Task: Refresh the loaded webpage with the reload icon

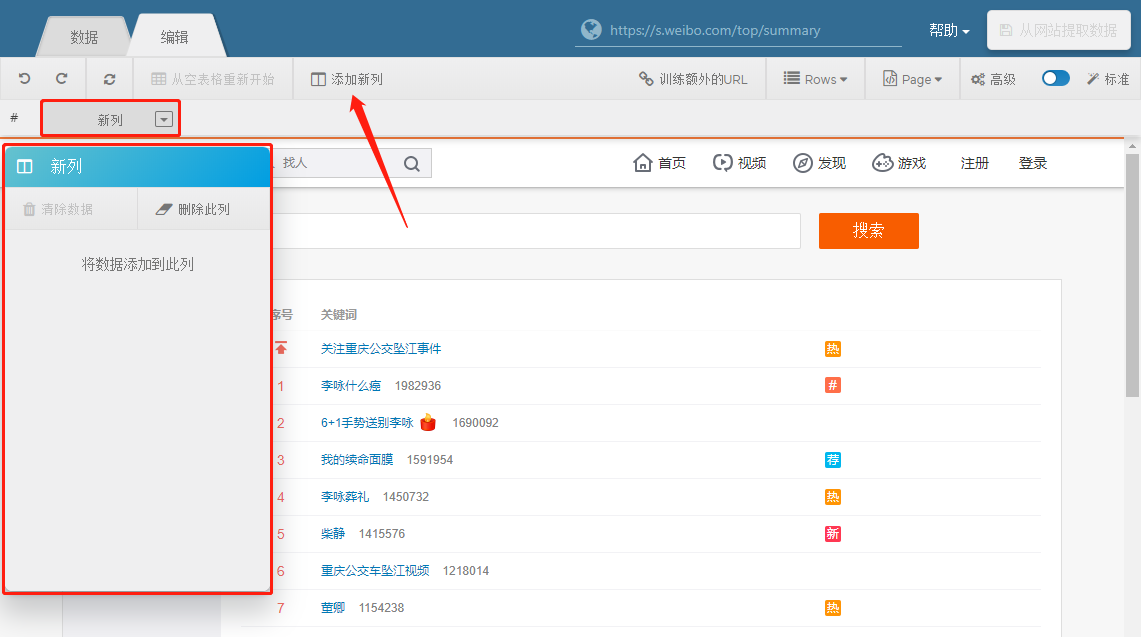Action: coord(109,78)
